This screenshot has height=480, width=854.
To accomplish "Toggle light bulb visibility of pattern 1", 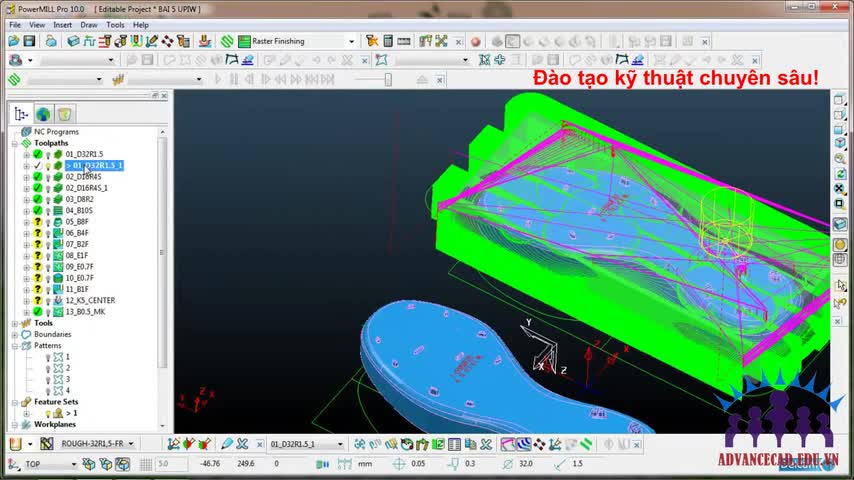I will point(48,357).
